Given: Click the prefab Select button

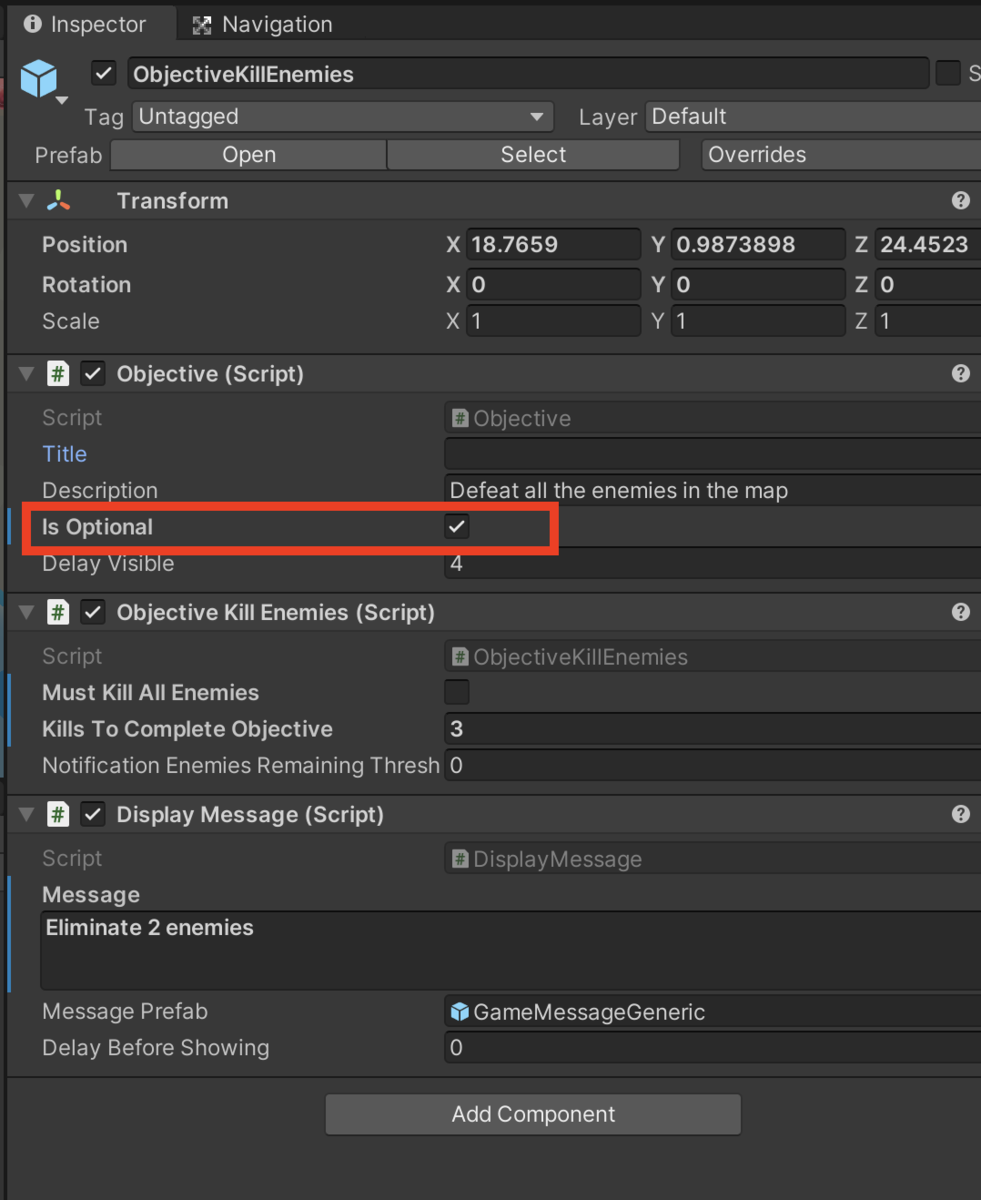Looking at the screenshot, I should (x=533, y=155).
